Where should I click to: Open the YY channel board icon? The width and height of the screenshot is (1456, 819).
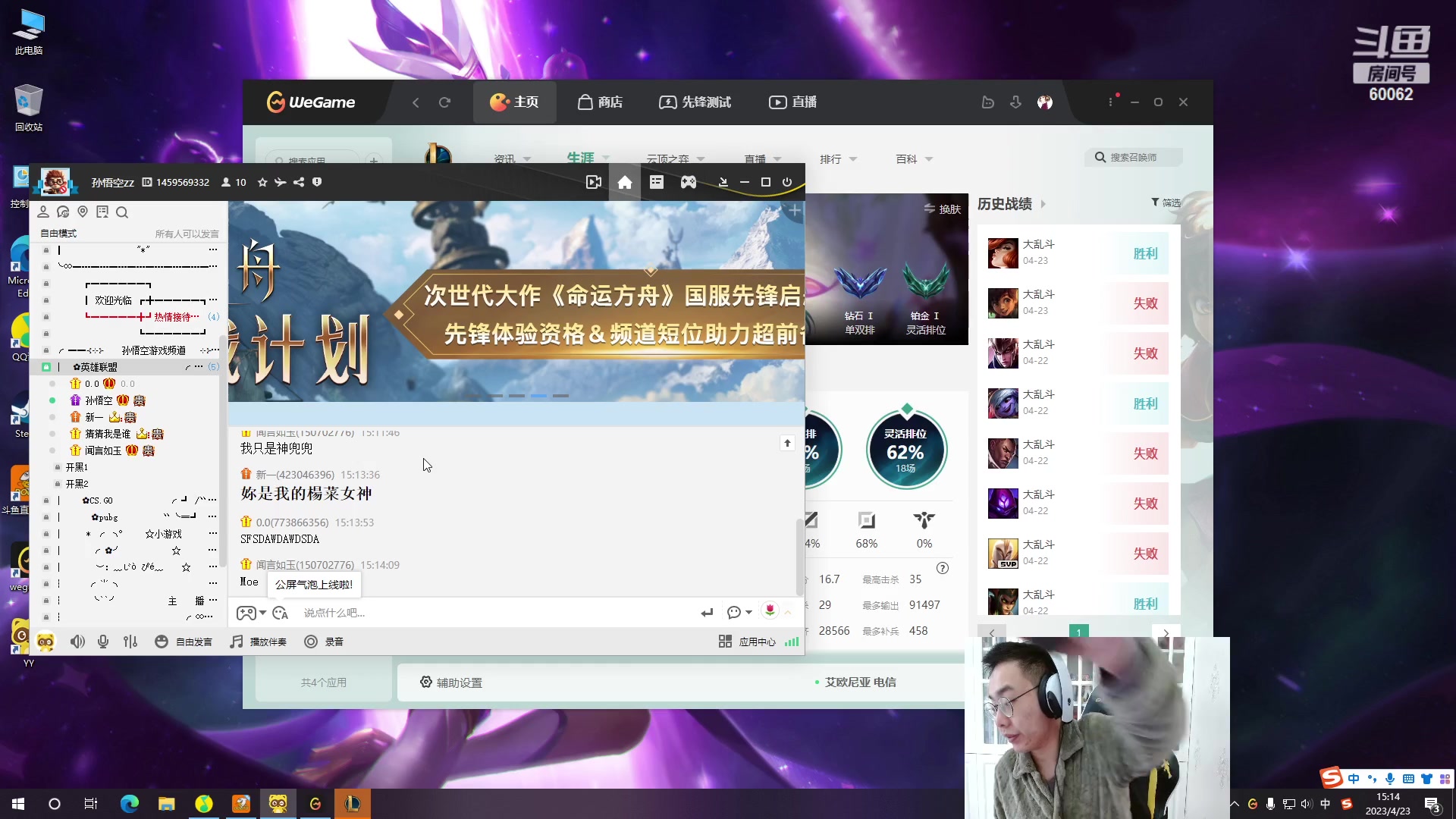657,182
